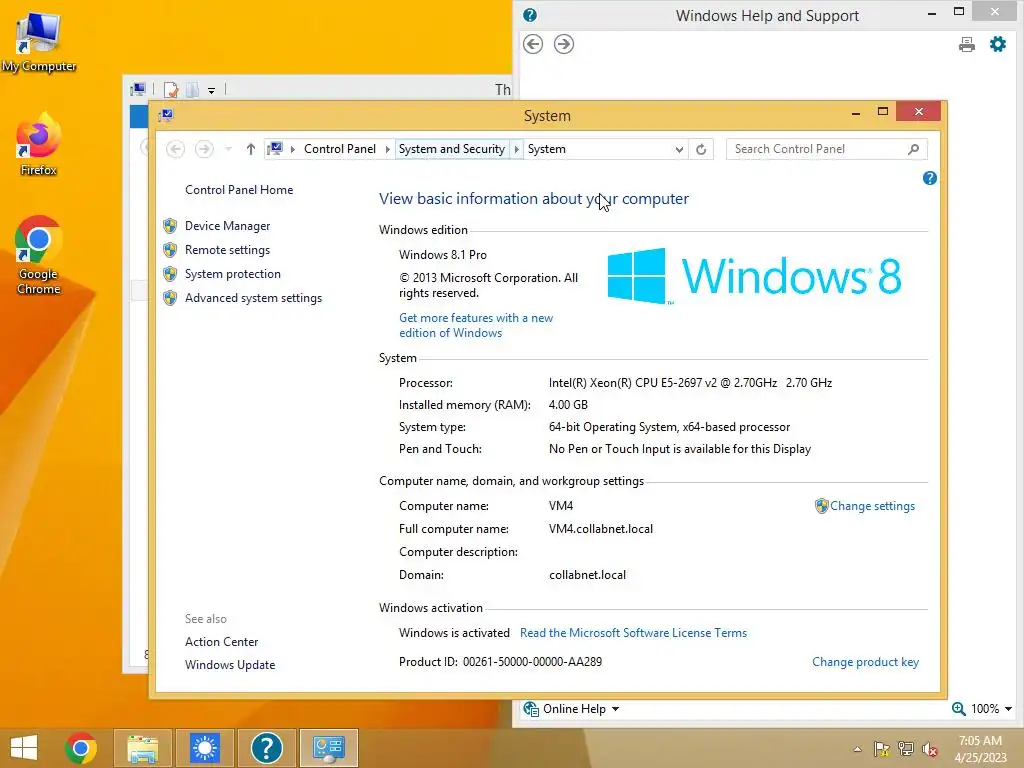This screenshot has height=768, width=1024.
Task: Click the Action Center flag tray icon
Action: (x=882, y=749)
